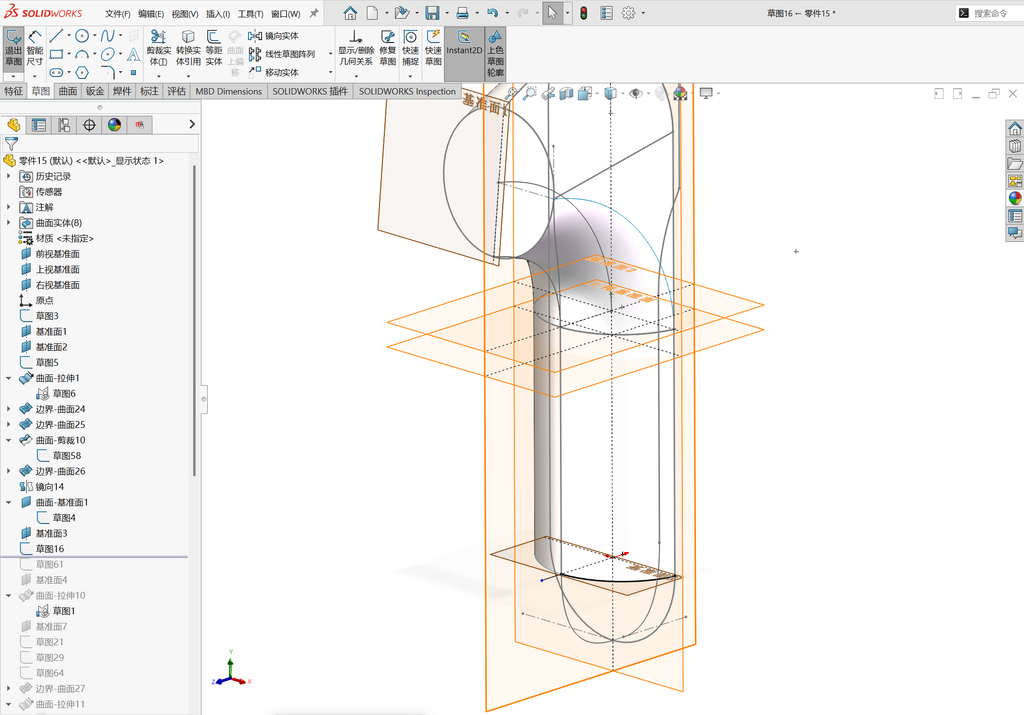Pick the Line sketch tool
Image resolution: width=1024 pixels, height=715 pixels.
[56, 36]
